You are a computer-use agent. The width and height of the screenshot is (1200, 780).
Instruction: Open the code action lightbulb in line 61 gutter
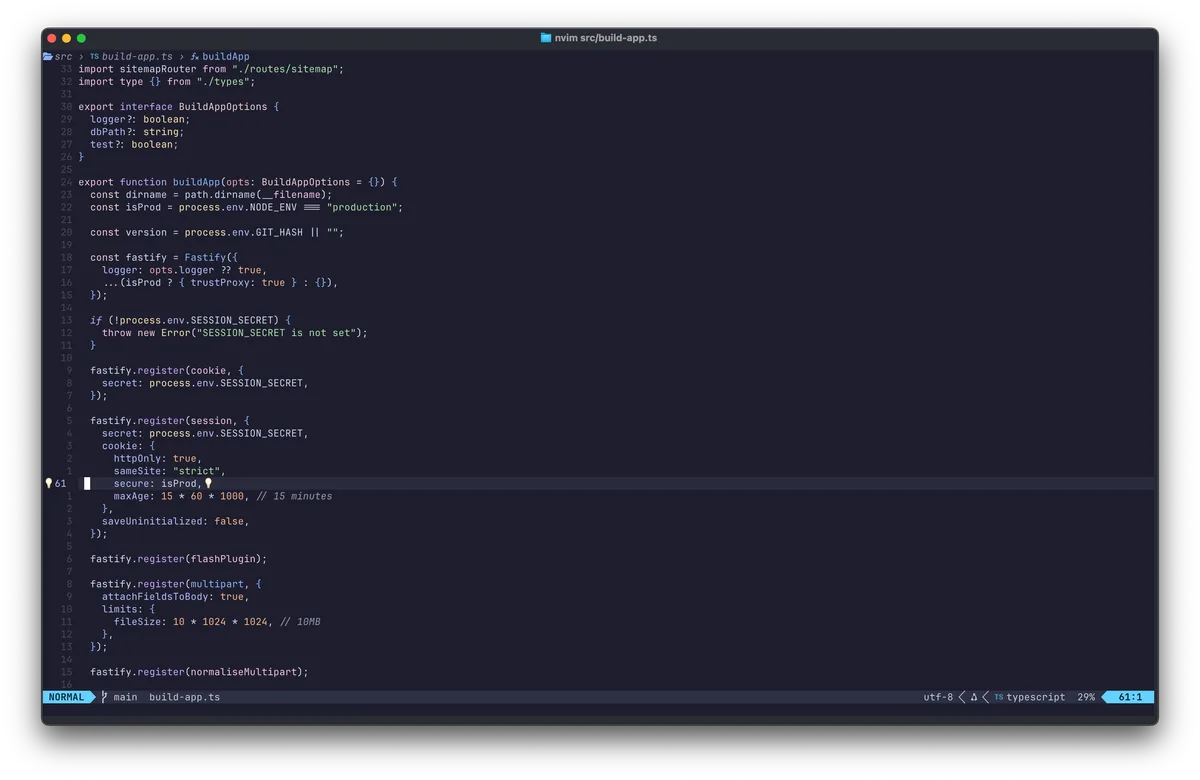click(x=47, y=483)
